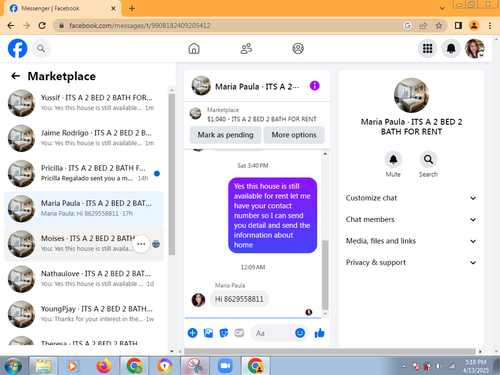The width and height of the screenshot is (500, 375).
Task: Open Moises chat three-dot options
Action: (141, 244)
